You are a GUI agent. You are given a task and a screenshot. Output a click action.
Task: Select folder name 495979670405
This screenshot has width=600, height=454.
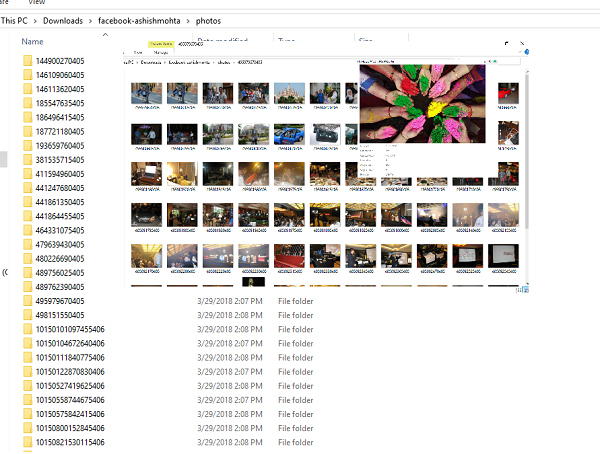(60, 301)
